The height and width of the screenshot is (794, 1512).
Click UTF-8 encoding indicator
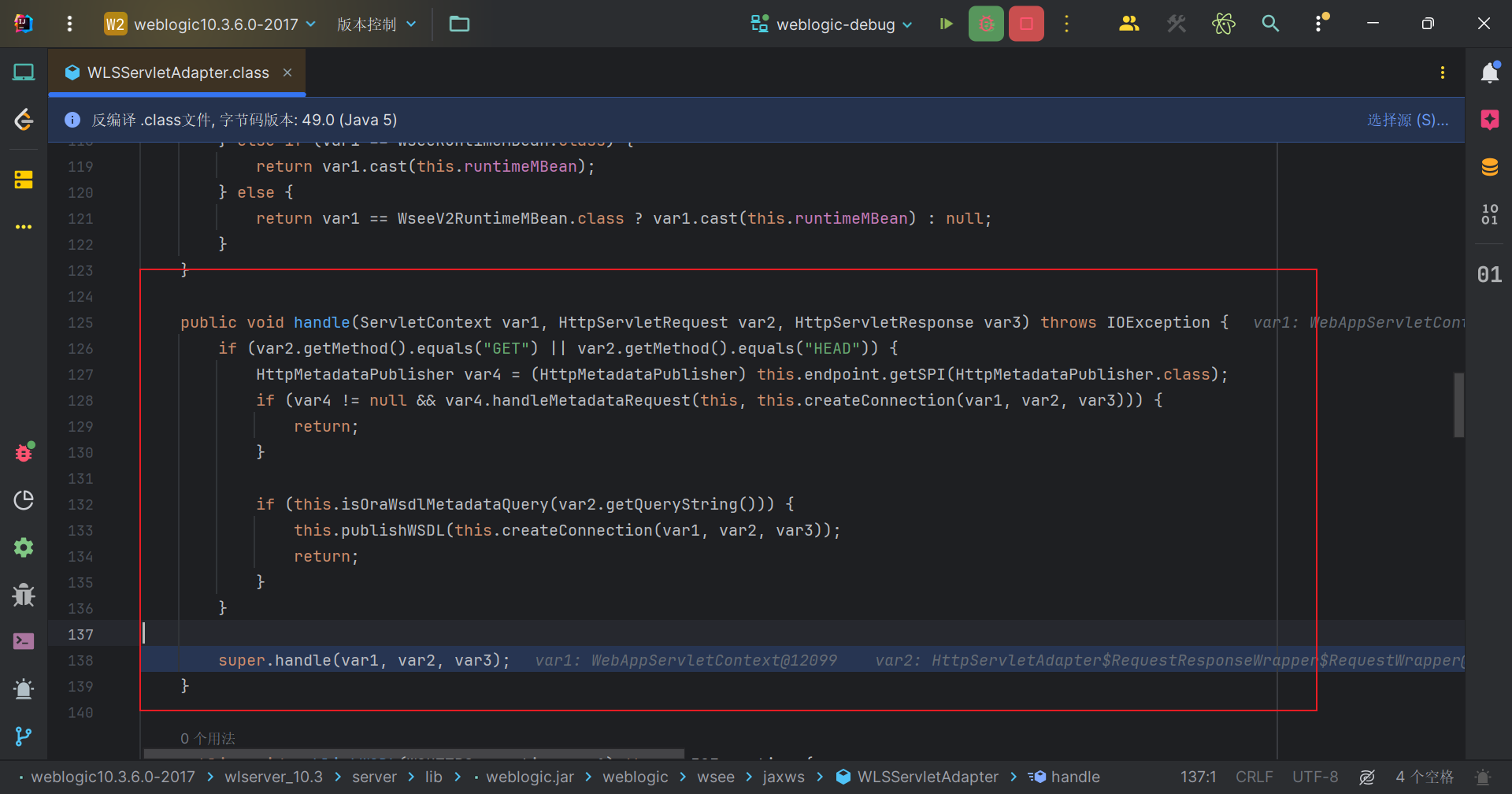point(1315,777)
